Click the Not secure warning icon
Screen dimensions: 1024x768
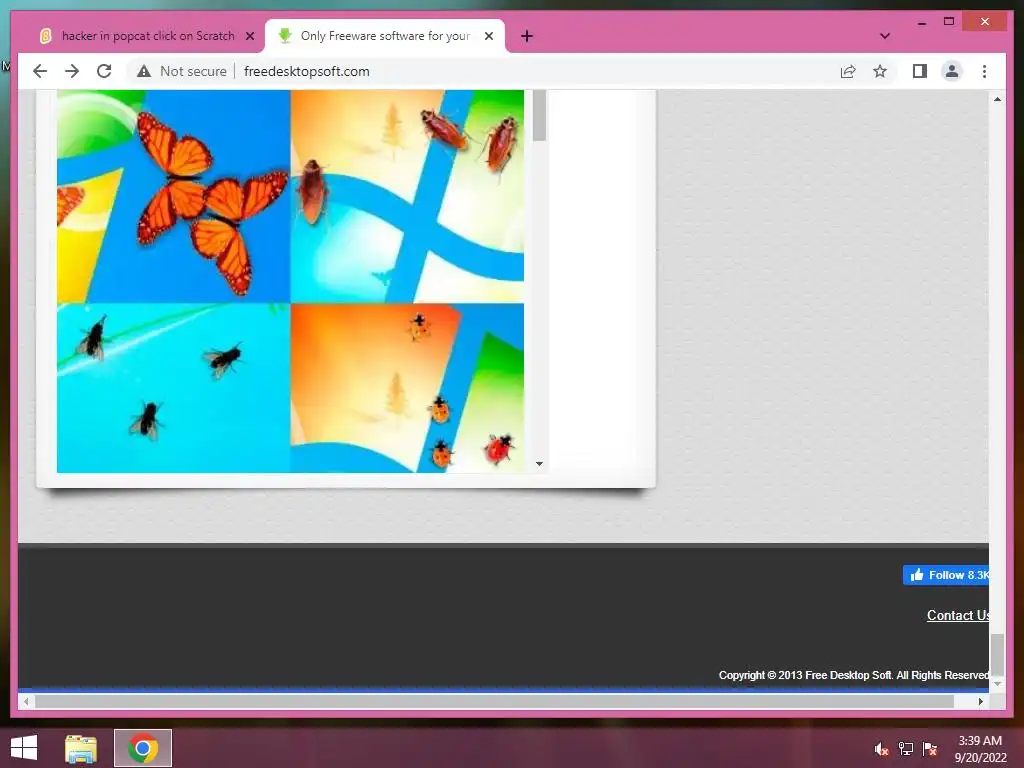click(x=144, y=71)
